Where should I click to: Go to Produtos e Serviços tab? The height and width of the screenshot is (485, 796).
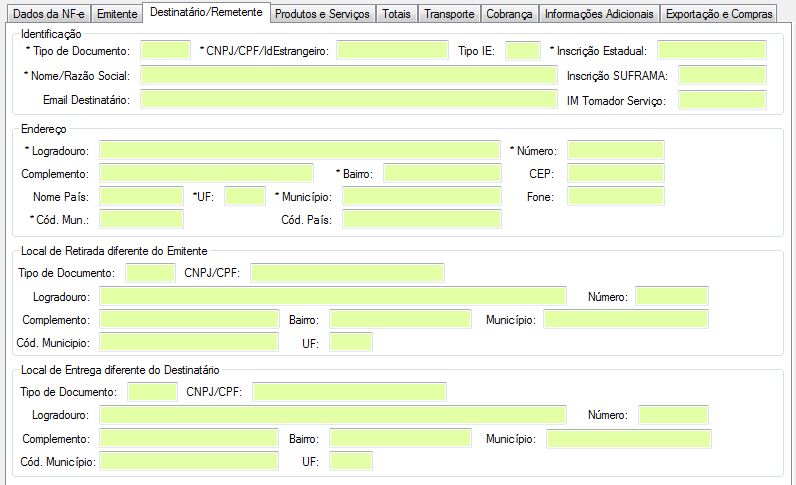click(322, 14)
